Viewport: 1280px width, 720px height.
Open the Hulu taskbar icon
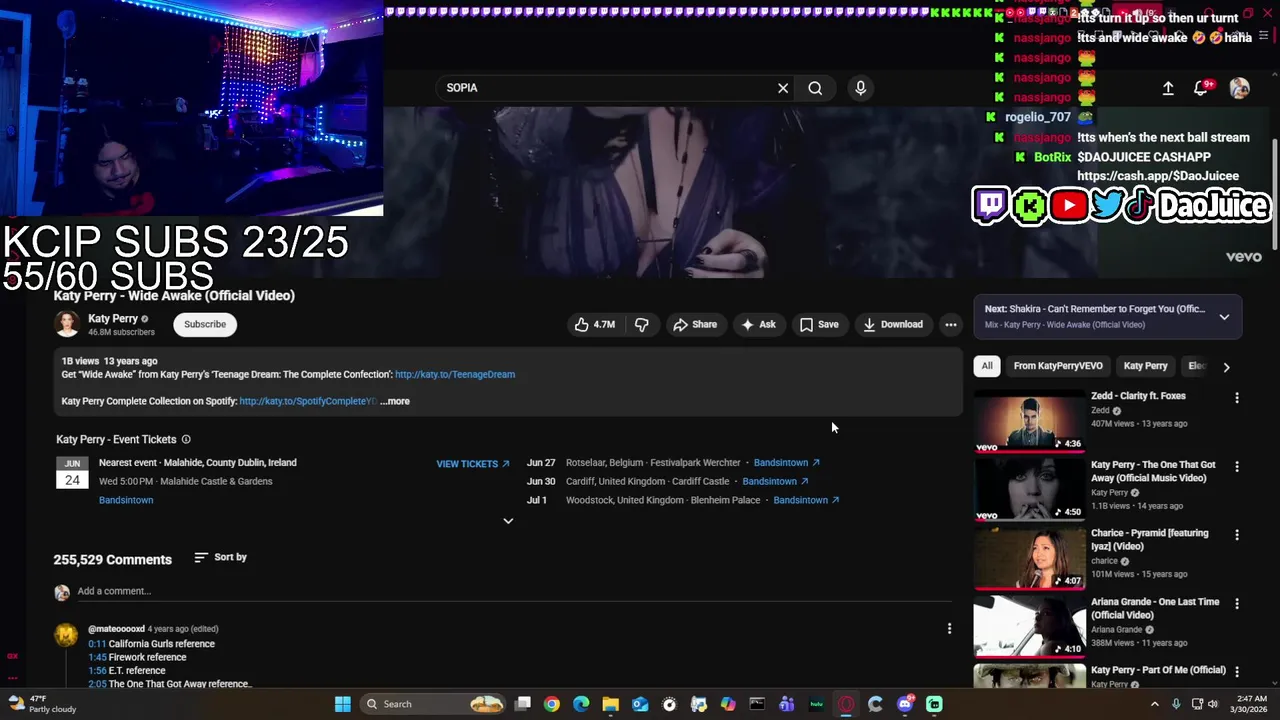(x=816, y=704)
